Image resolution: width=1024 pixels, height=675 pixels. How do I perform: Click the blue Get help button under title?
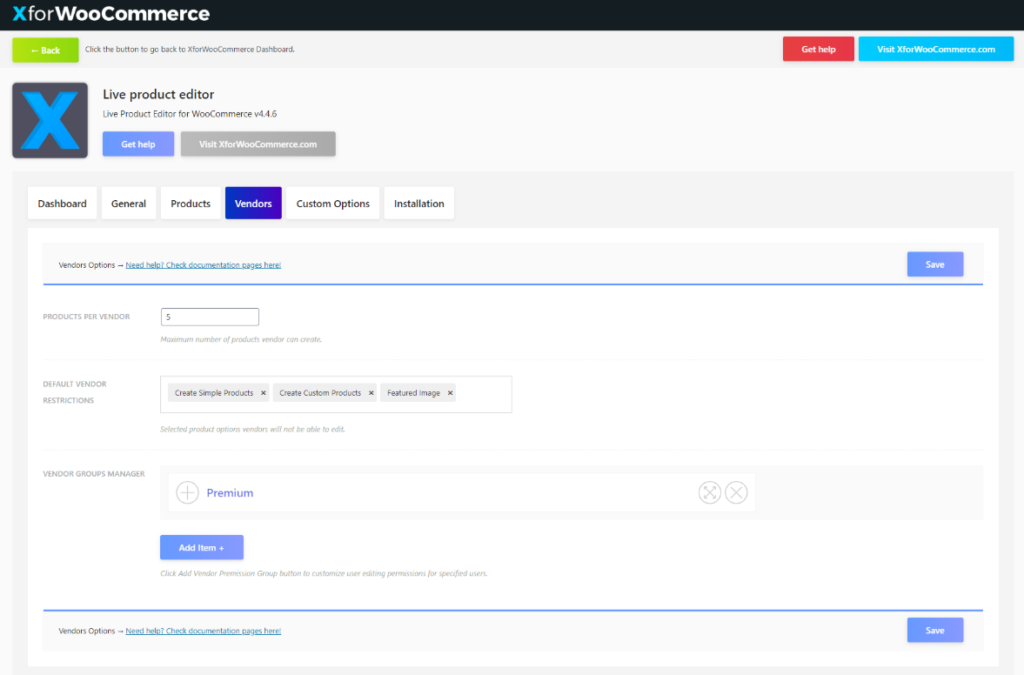138,144
